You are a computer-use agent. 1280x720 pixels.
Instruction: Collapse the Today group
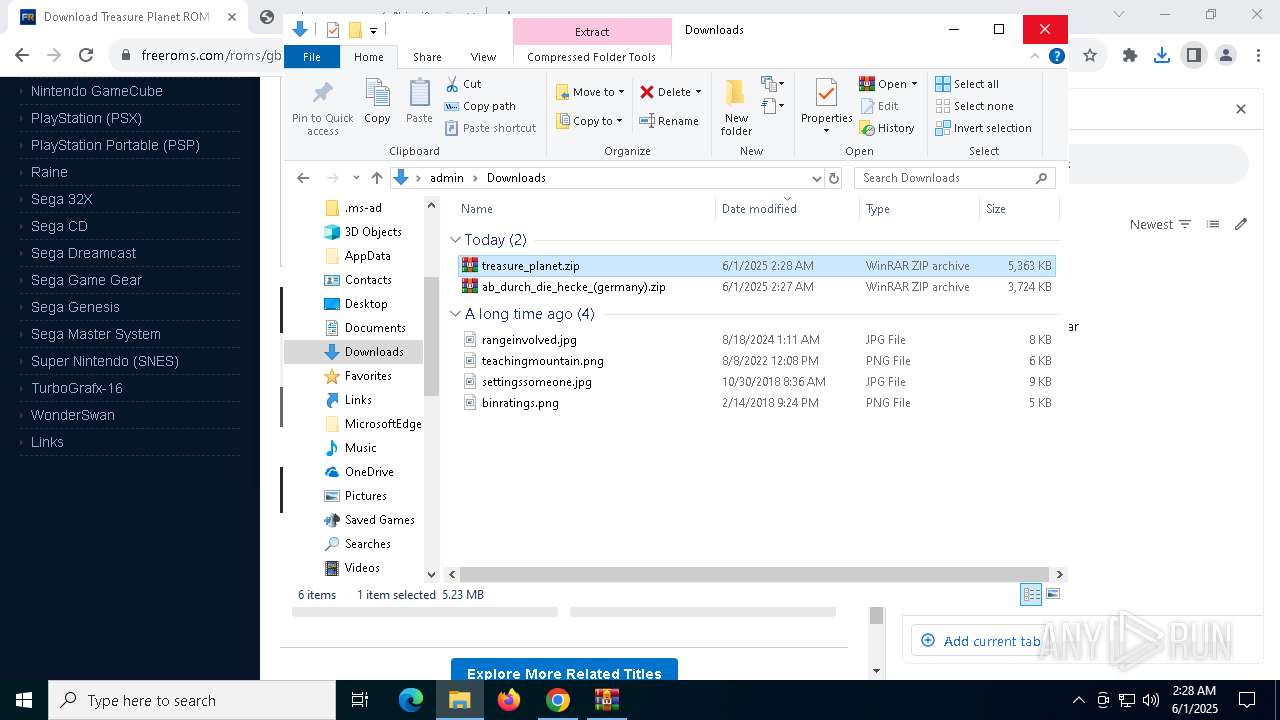tap(455, 240)
